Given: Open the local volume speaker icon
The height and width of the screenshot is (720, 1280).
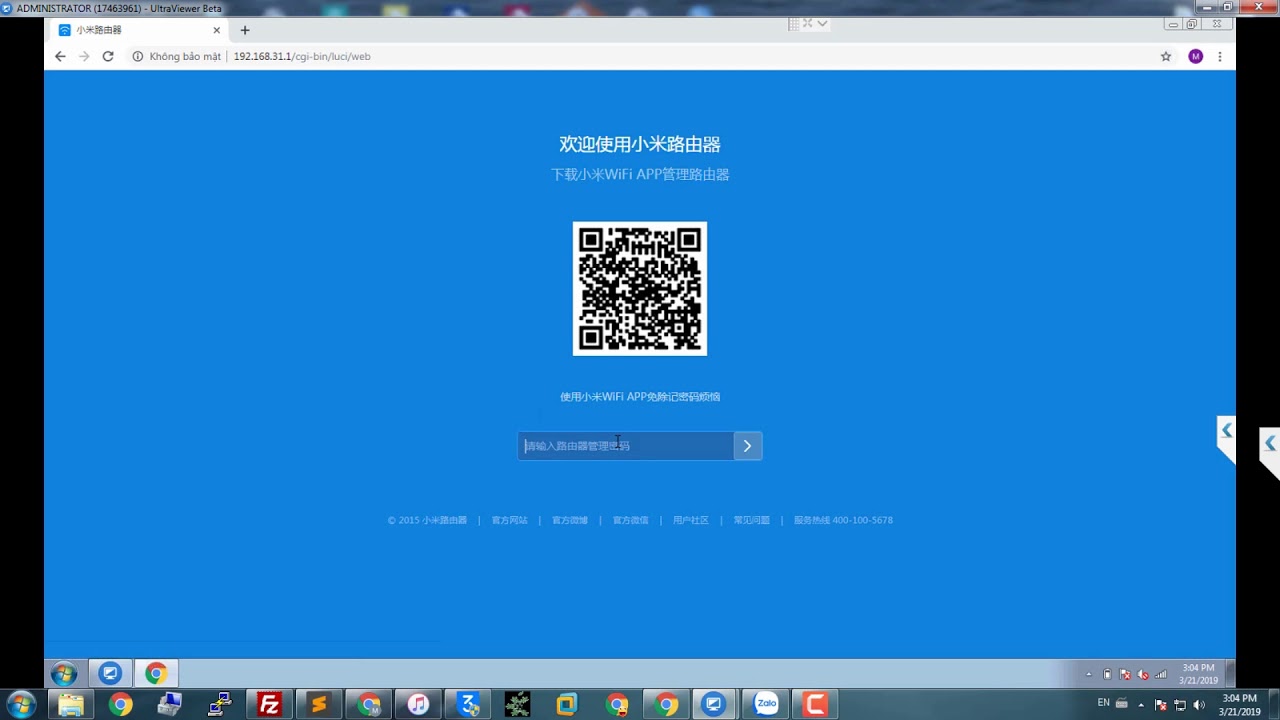Looking at the screenshot, I should point(1199,705).
